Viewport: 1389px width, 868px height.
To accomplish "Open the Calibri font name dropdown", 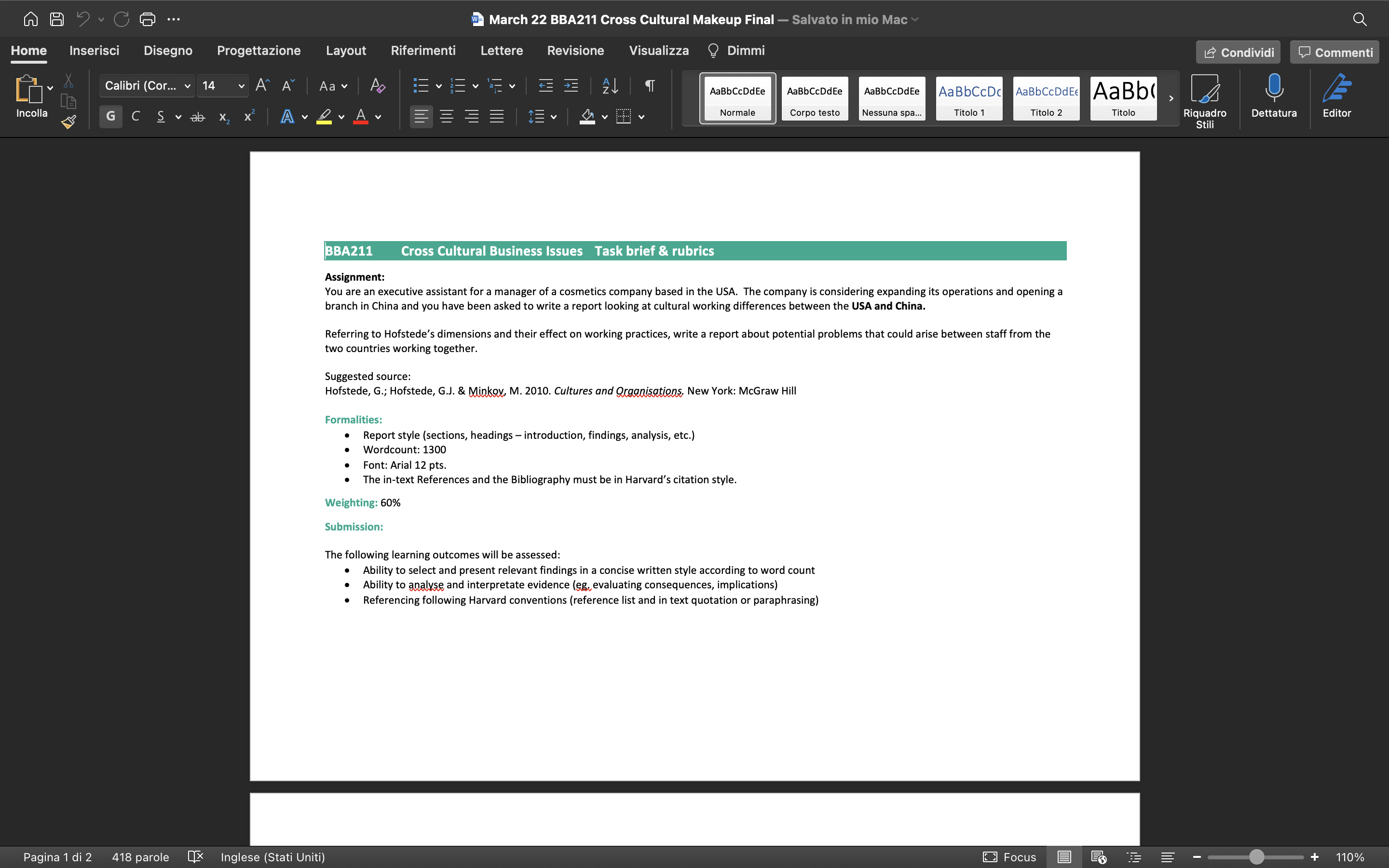I will pyautogui.click(x=147, y=85).
